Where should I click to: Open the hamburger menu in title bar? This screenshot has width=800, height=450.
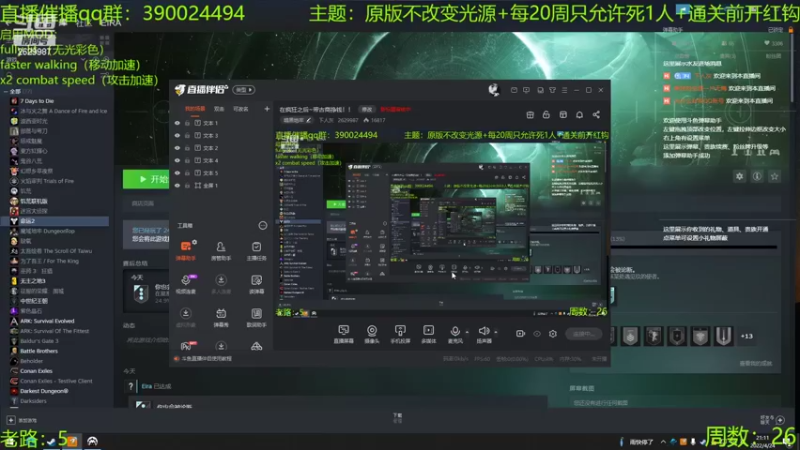[x=564, y=90]
